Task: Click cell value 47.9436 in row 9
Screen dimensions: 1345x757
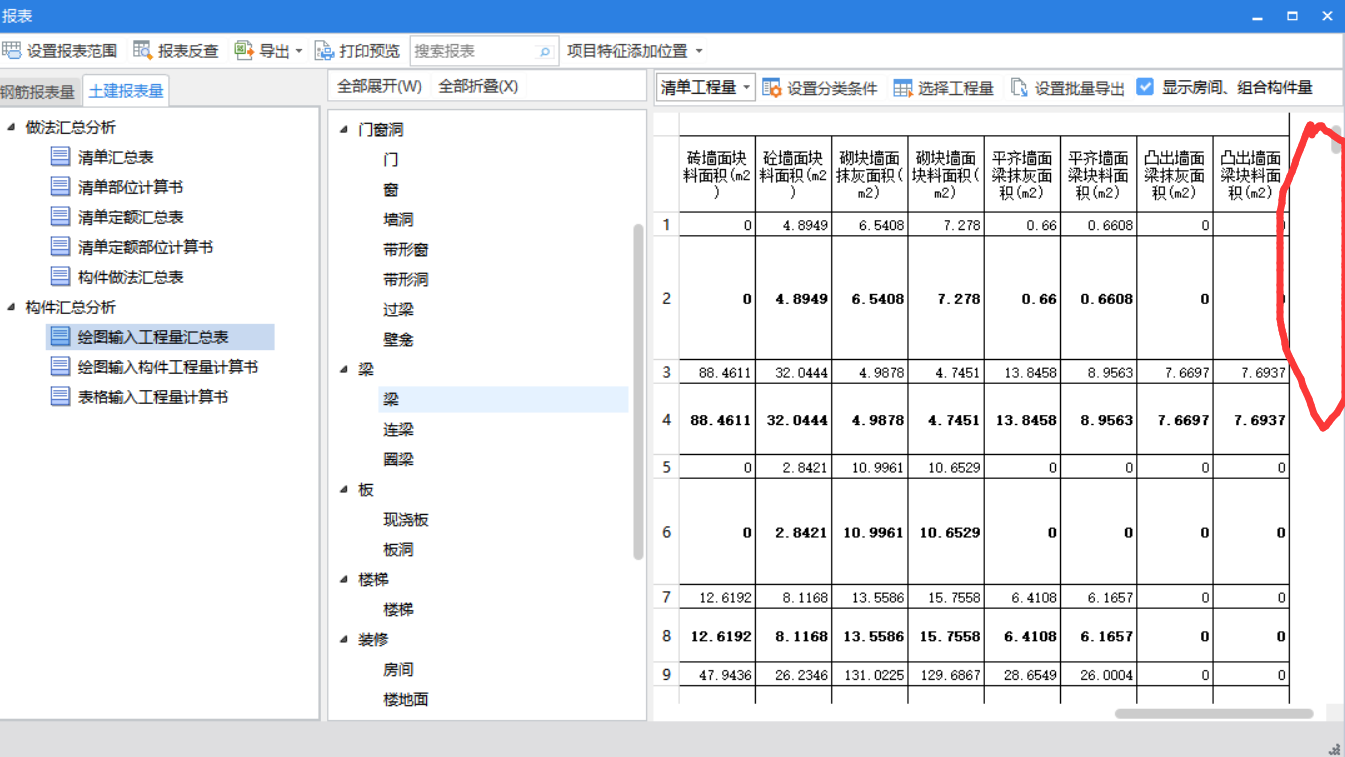Action: click(717, 675)
